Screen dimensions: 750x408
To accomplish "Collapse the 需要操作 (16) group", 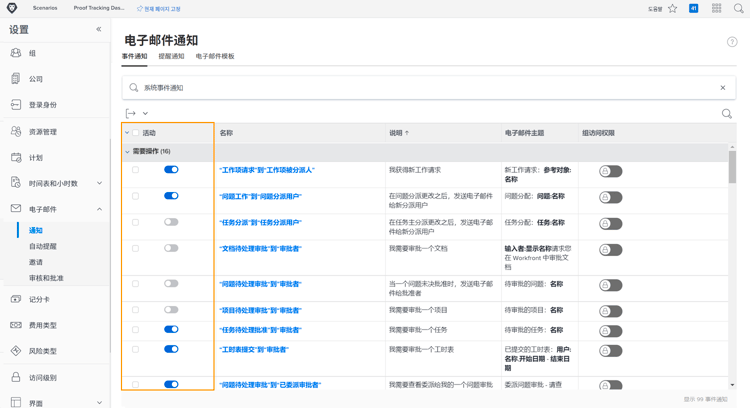I will pyautogui.click(x=127, y=152).
